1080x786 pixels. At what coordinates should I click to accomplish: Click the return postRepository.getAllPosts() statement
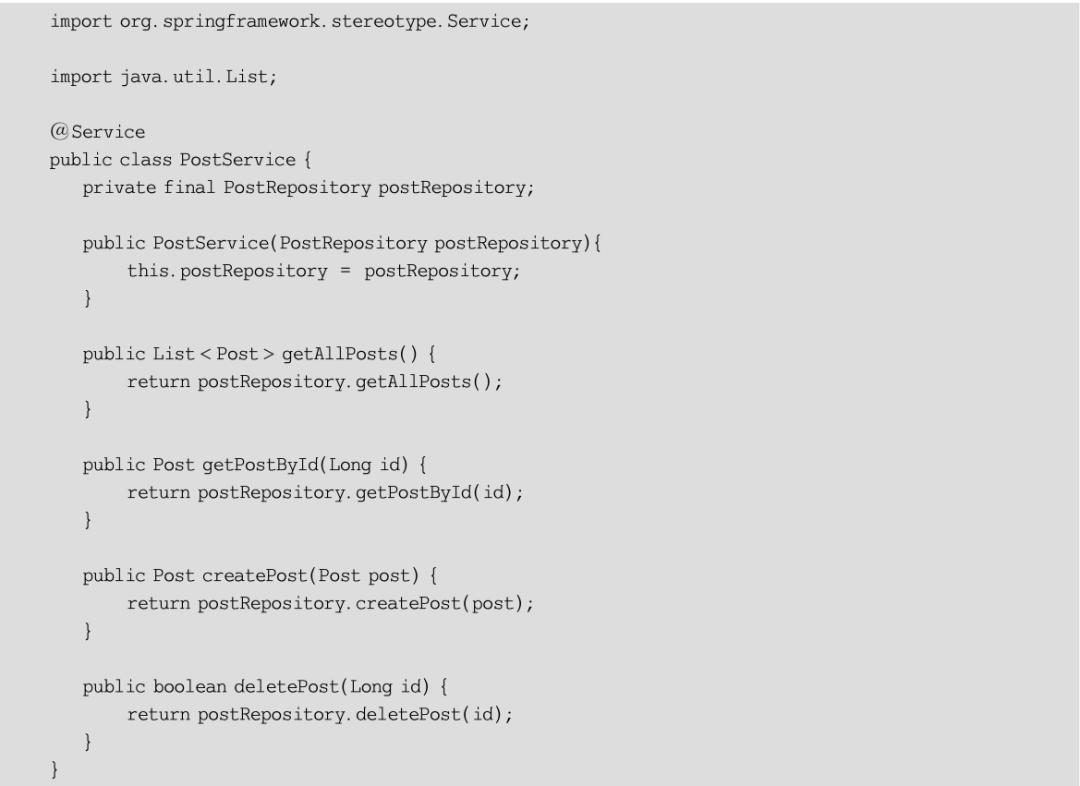point(314,383)
